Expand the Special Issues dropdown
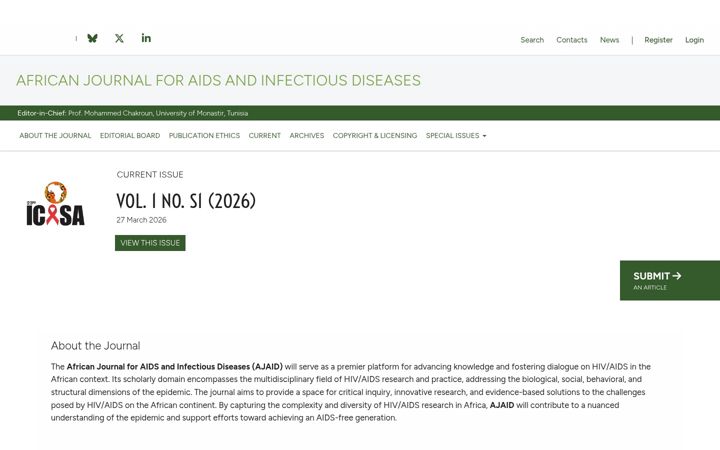The image size is (720, 450). coord(456,135)
